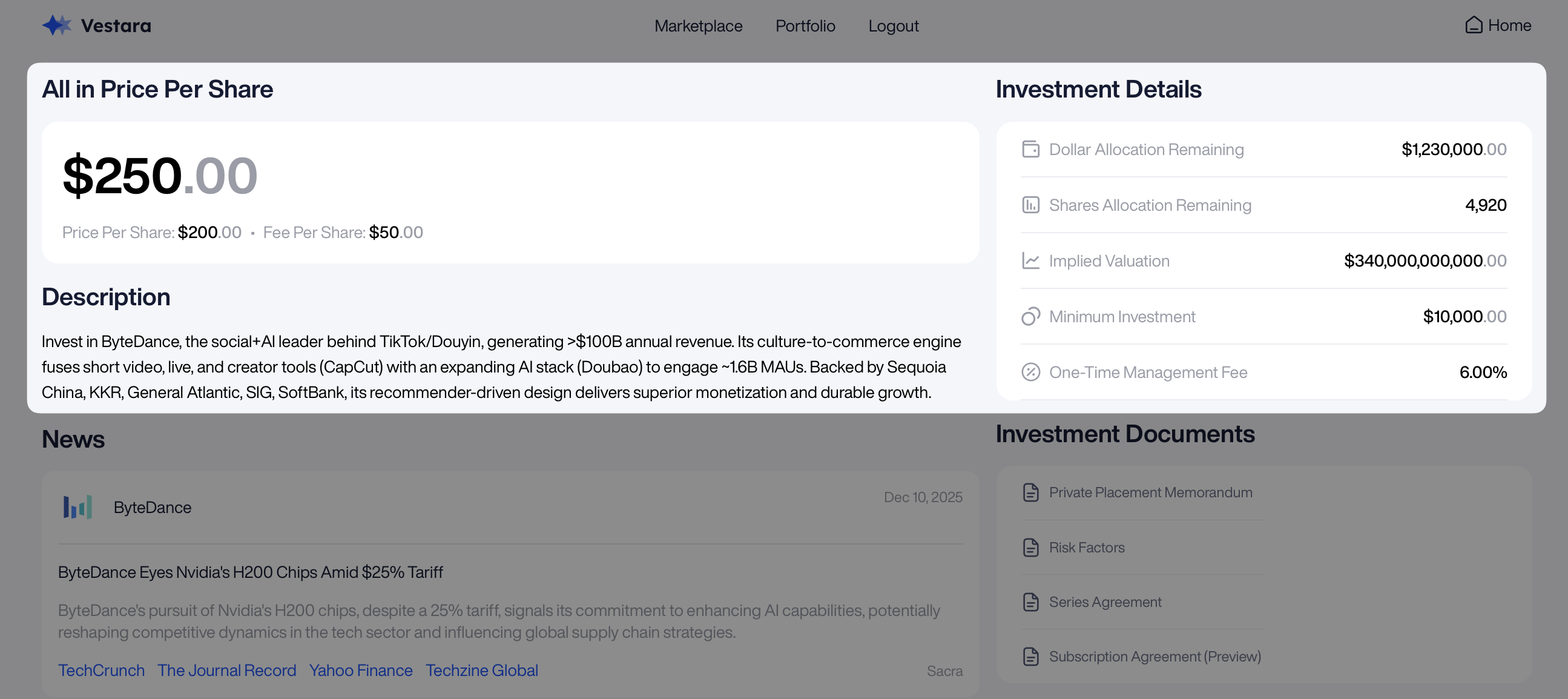
Task: Go to the Portfolio page
Action: (x=805, y=25)
